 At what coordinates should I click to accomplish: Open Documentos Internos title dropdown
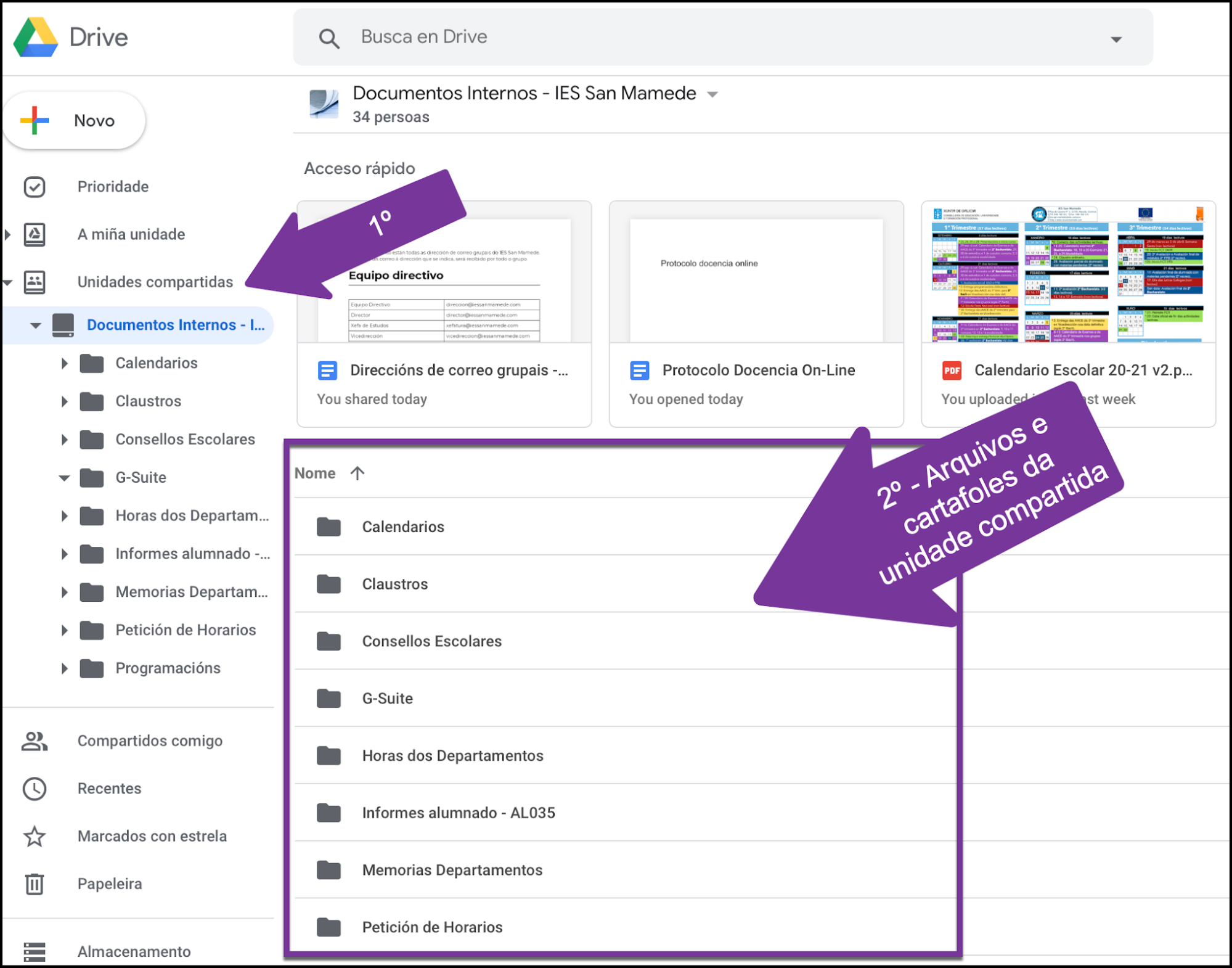click(x=713, y=94)
